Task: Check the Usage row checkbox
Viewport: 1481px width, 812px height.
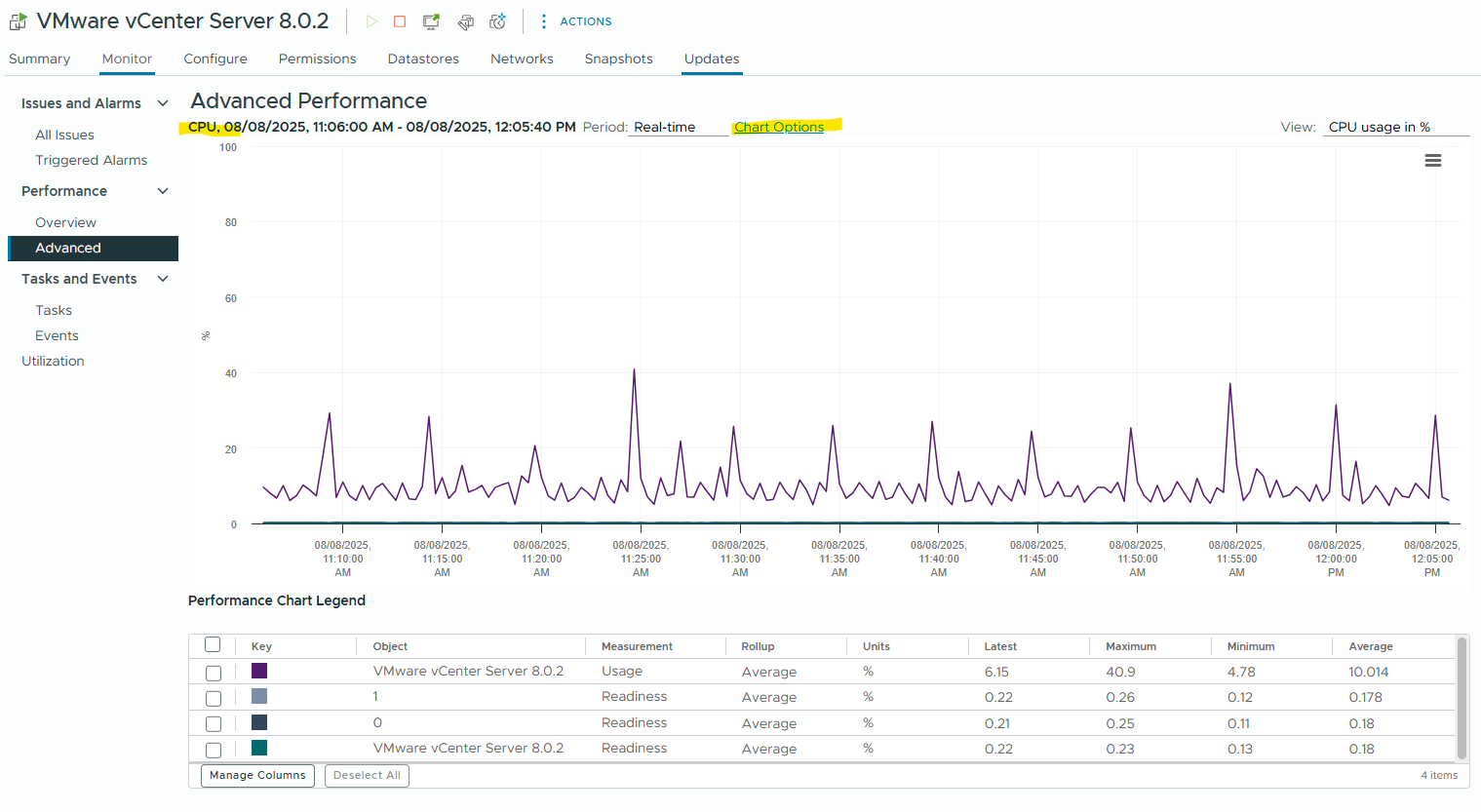Action: tap(214, 673)
